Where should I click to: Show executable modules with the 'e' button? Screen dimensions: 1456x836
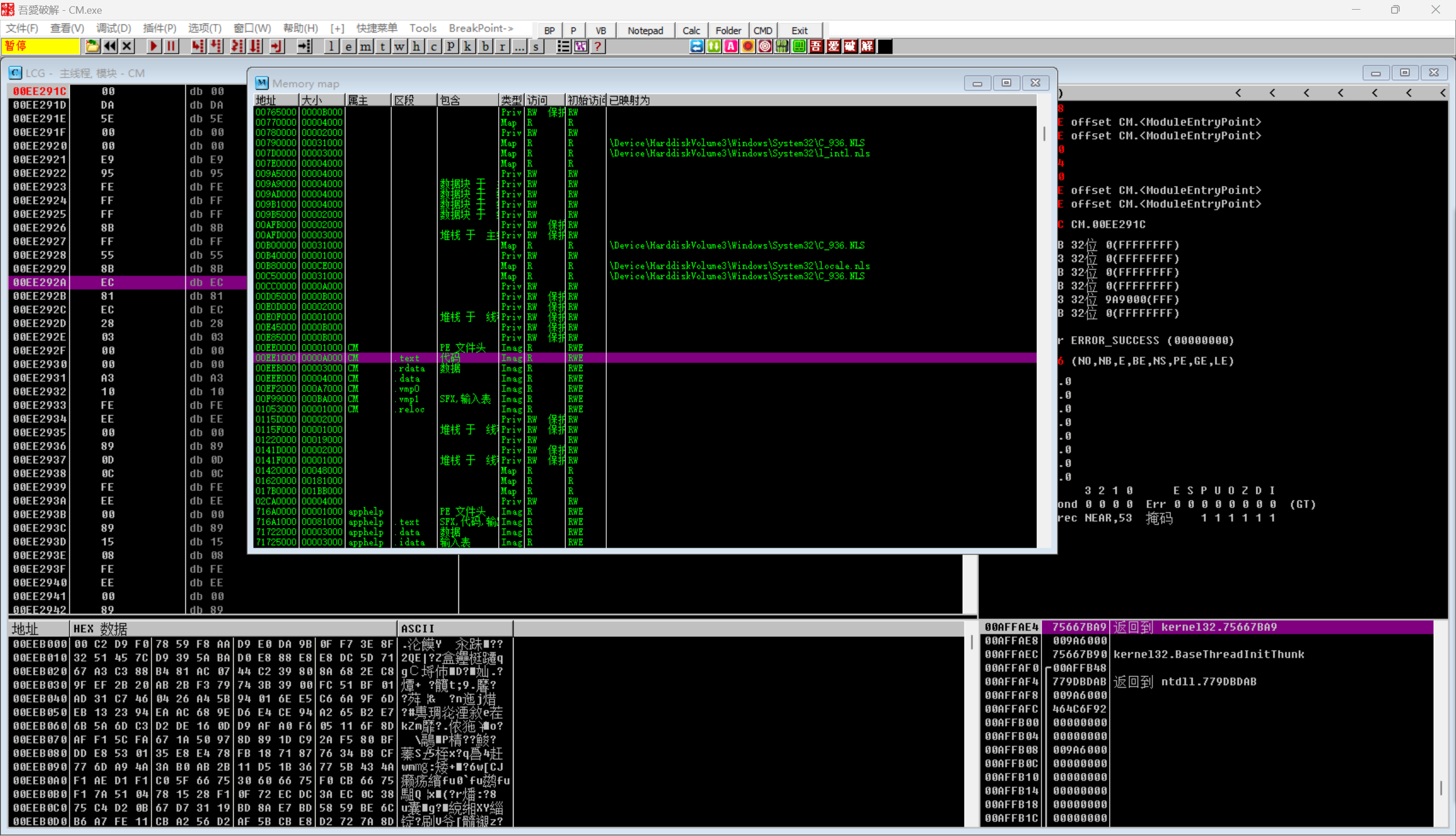pos(349,47)
